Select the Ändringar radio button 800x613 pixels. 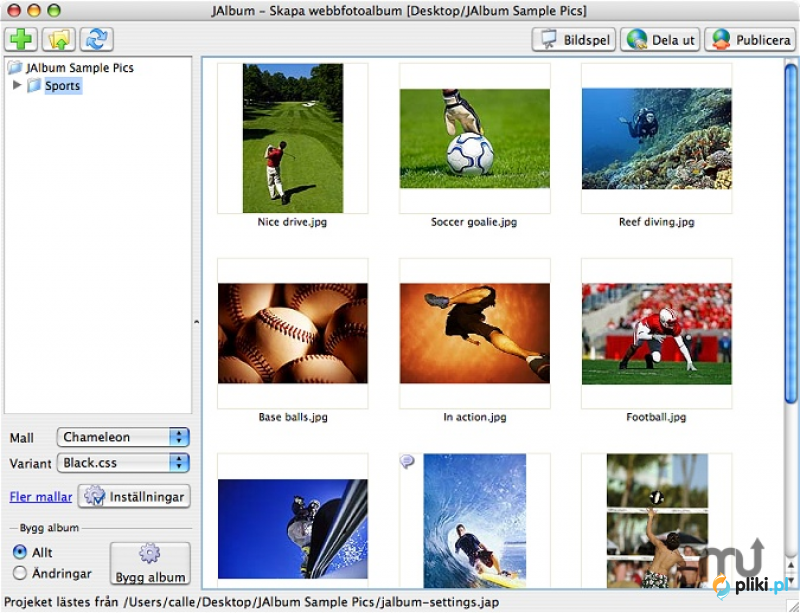(19, 573)
